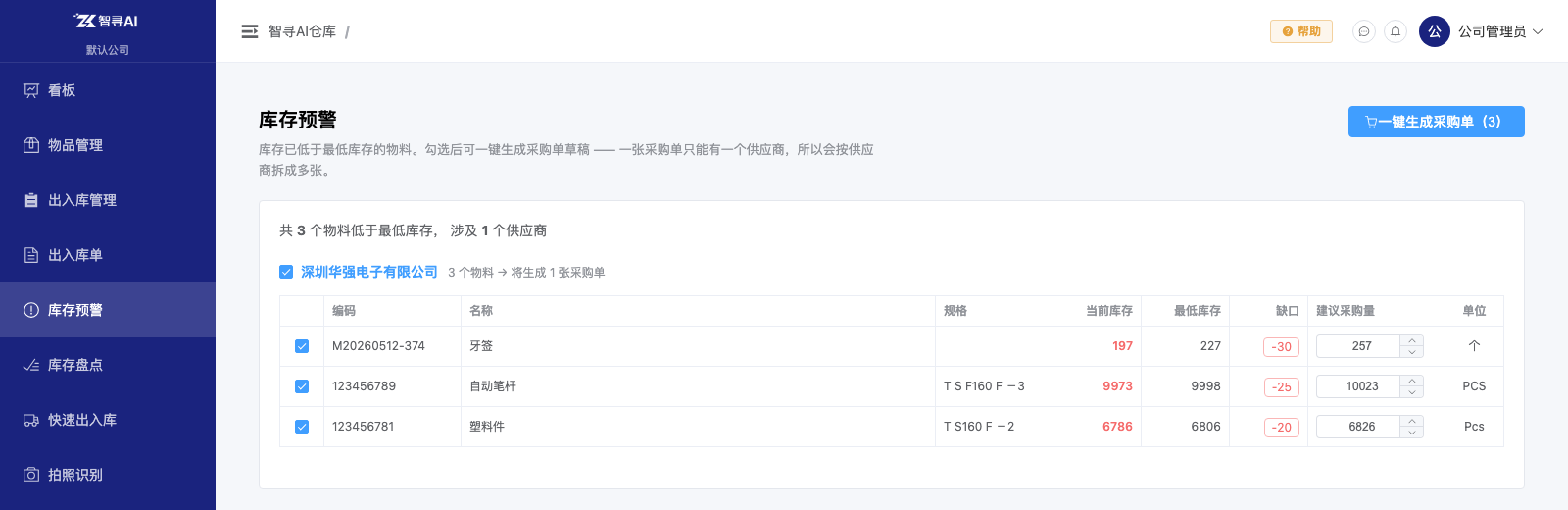Open the notification bell icon
The image size is (1568, 510).
pos(1396,31)
